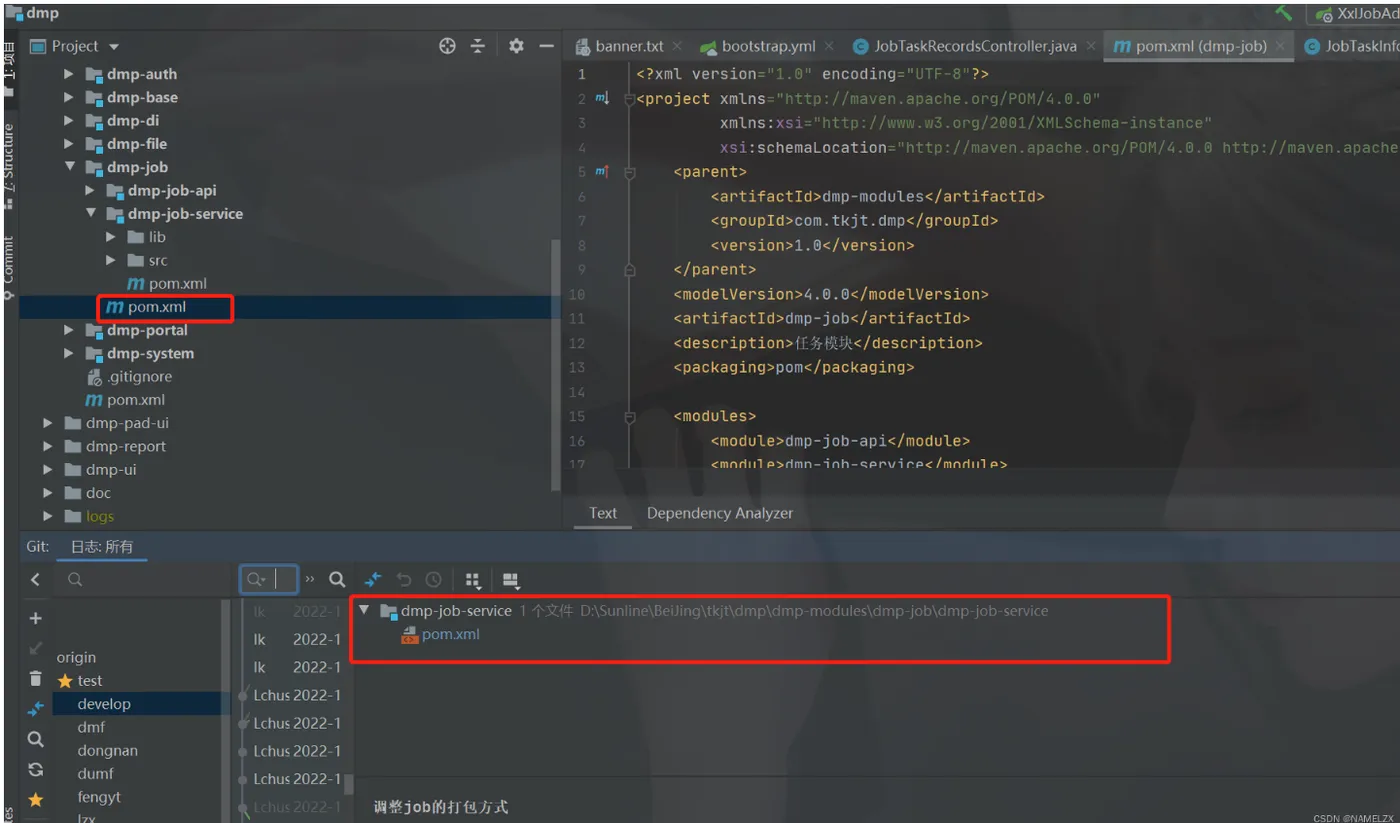1400x823 pixels.
Task: Collapse the dmp-job-service module
Action: point(90,213)
